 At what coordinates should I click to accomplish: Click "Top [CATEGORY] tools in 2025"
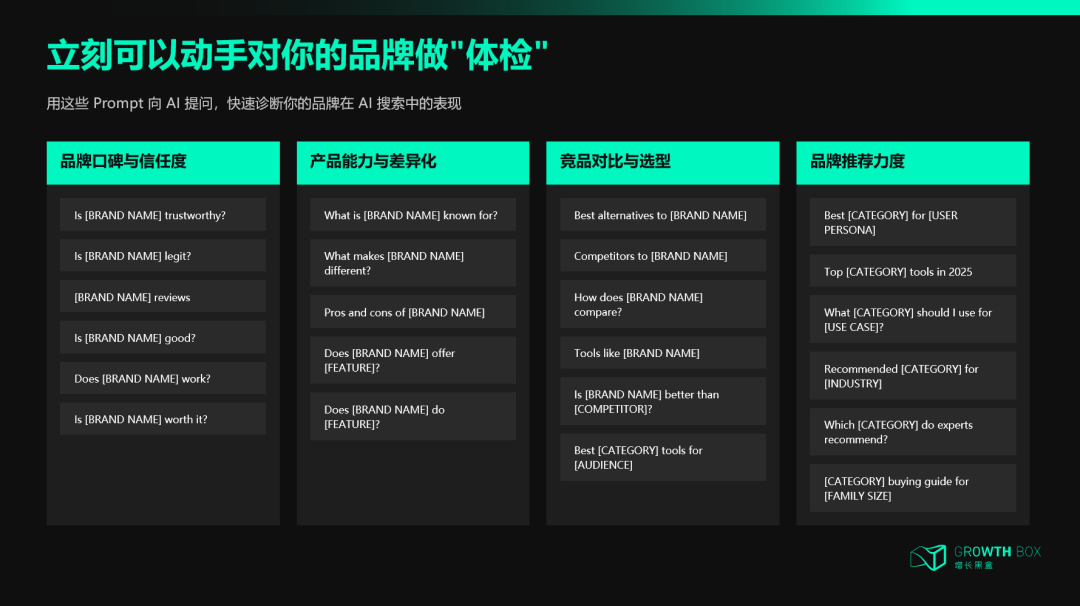[x=912, y=271]
